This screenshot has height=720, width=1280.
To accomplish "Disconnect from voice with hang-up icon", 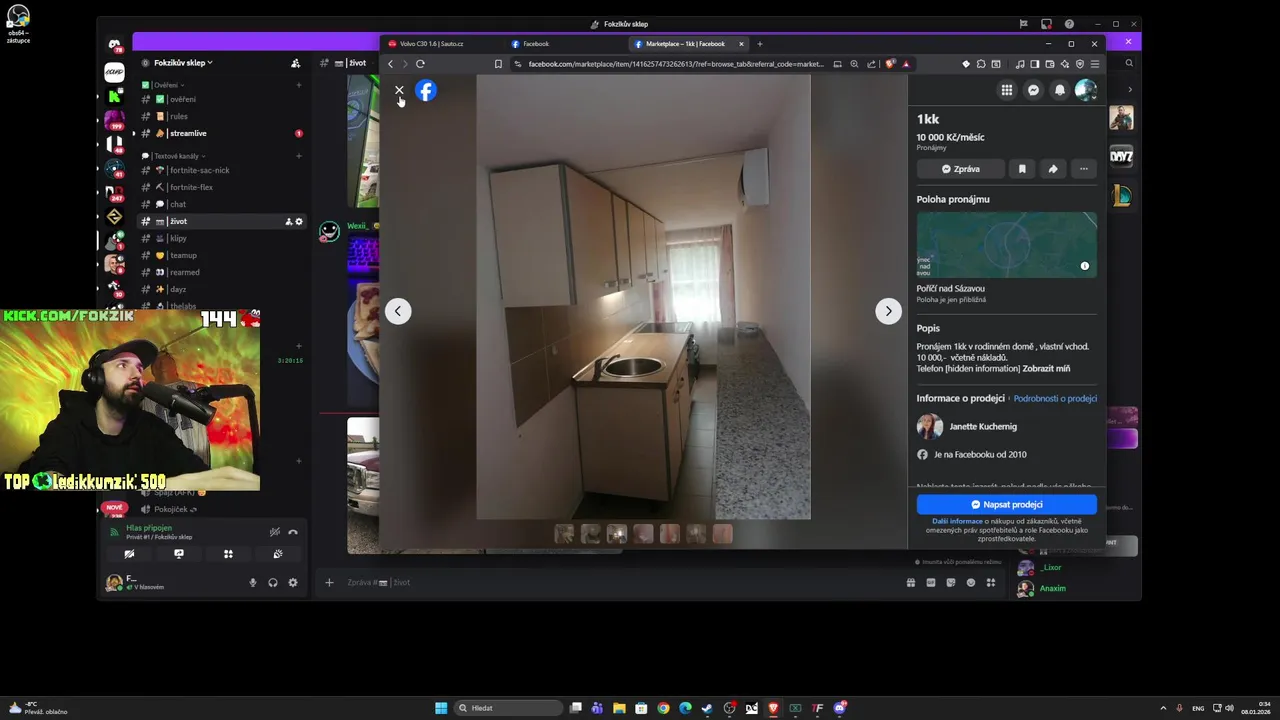I will pyautogui.click(x=293, y=532).
